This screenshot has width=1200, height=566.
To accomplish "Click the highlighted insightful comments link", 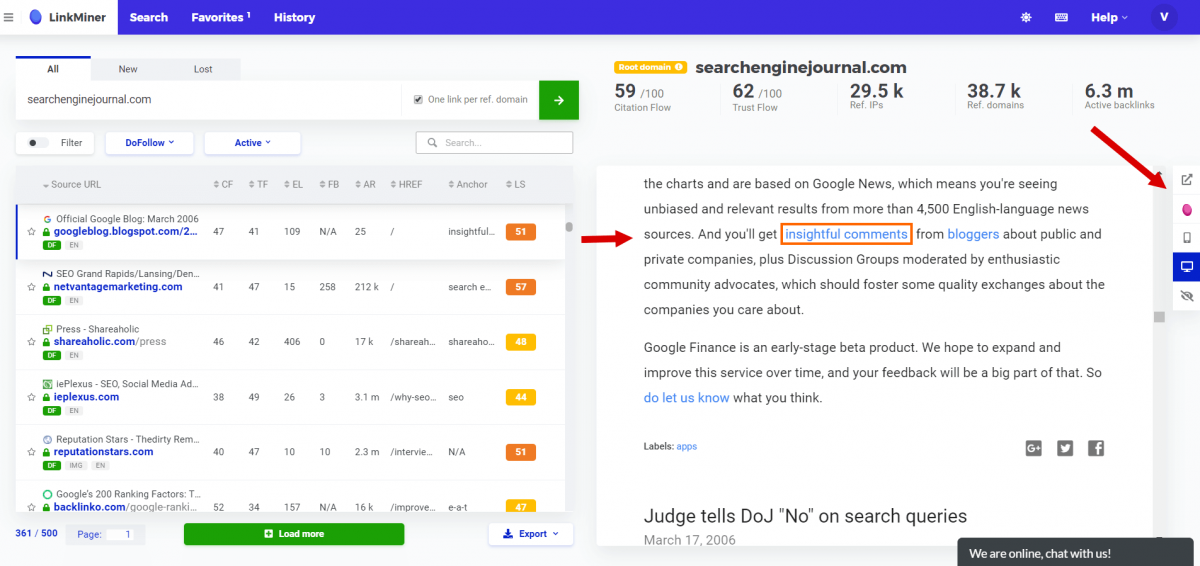I will click(x=845, y=235).
